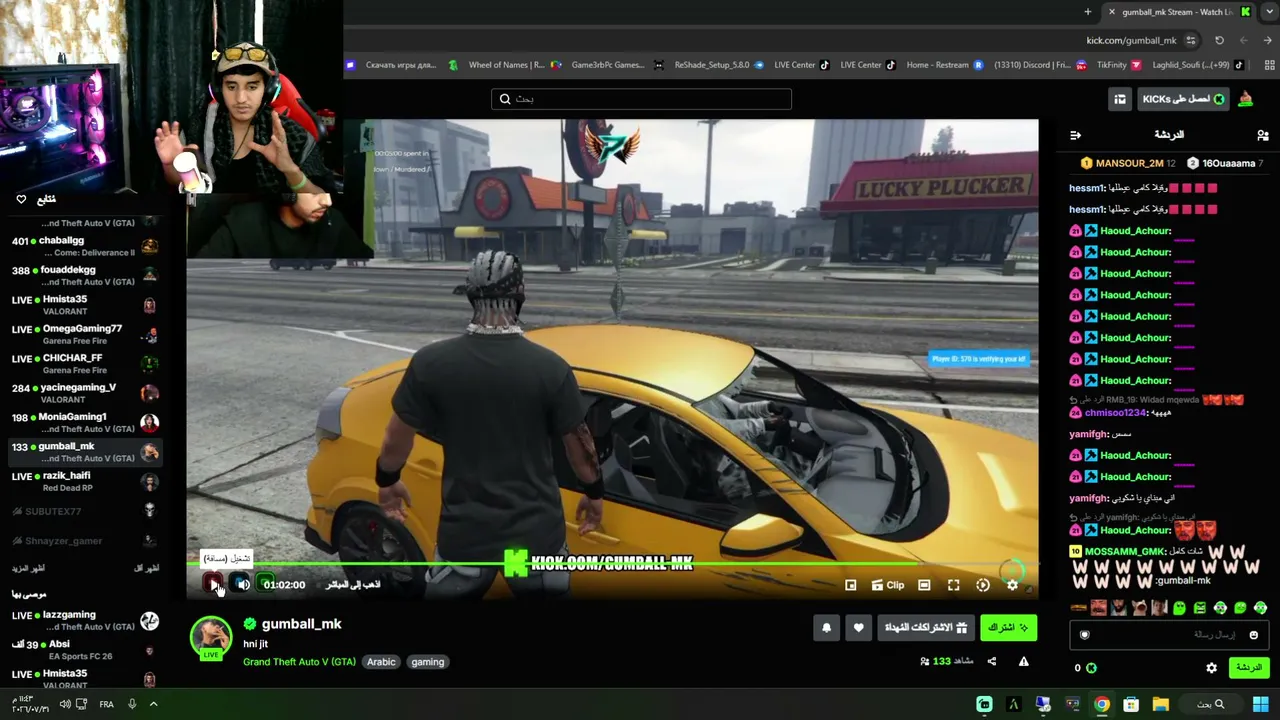Create a clip with the Clip button
This screenshot has width=1280, height=720.
click(x=888, y=585)
